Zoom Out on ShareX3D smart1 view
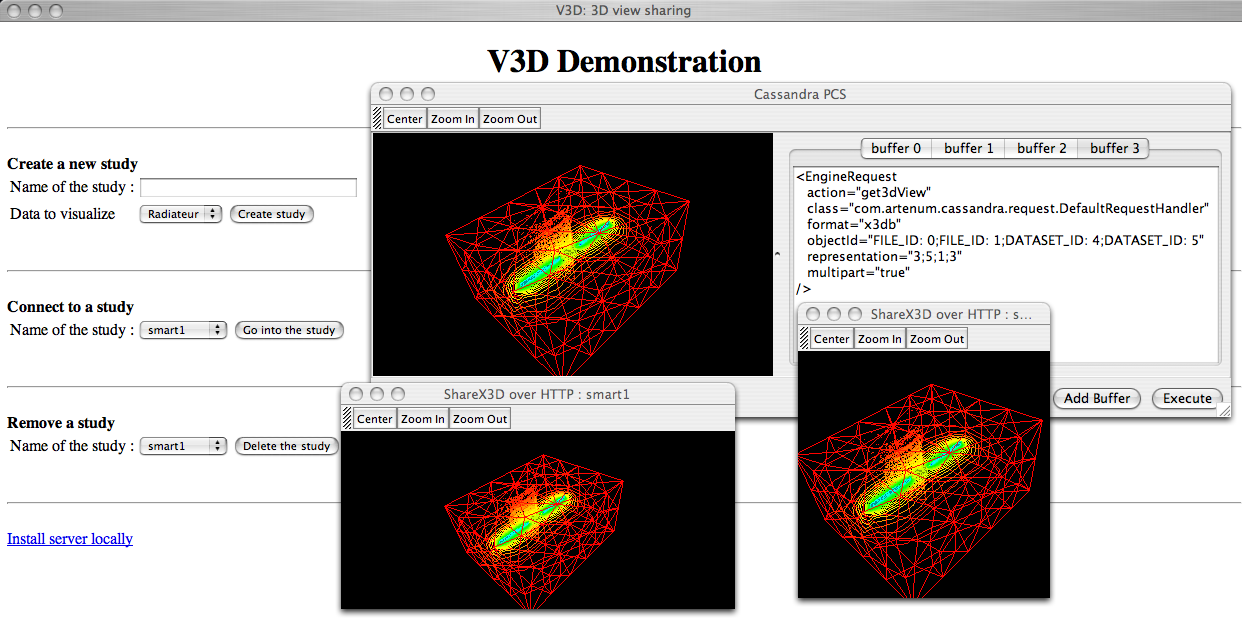The image size is (1242, 618). pos(480,419)
